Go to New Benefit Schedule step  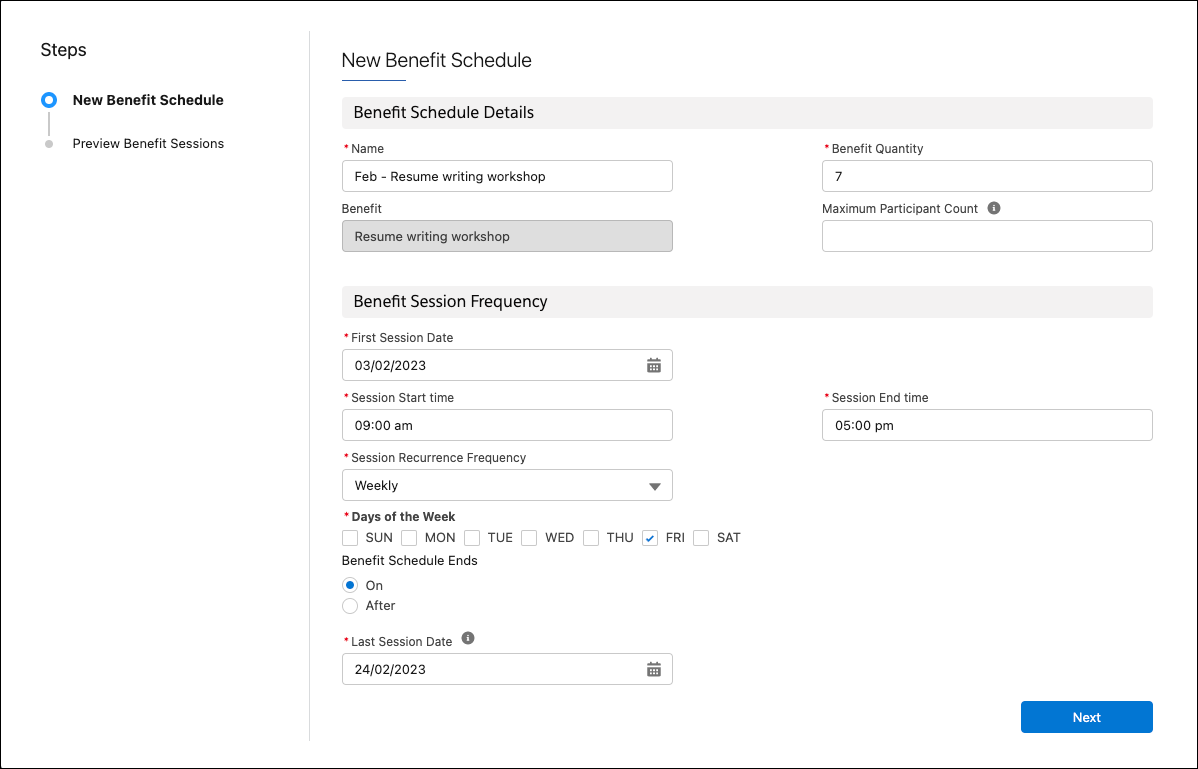[x=147, y=100]
